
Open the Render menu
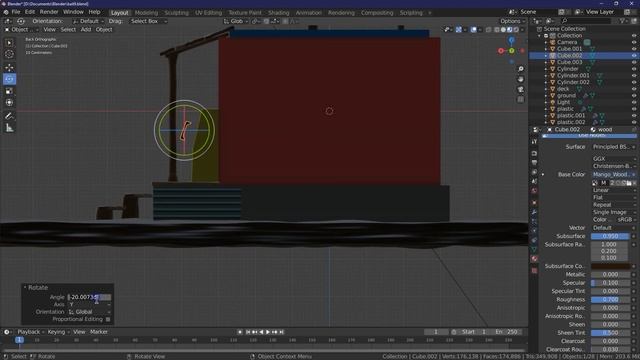pyautogui.click(x=49, y=12)
